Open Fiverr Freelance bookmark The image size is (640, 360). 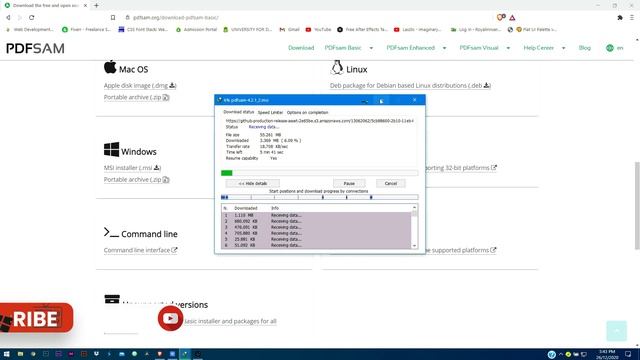point(86,29)
